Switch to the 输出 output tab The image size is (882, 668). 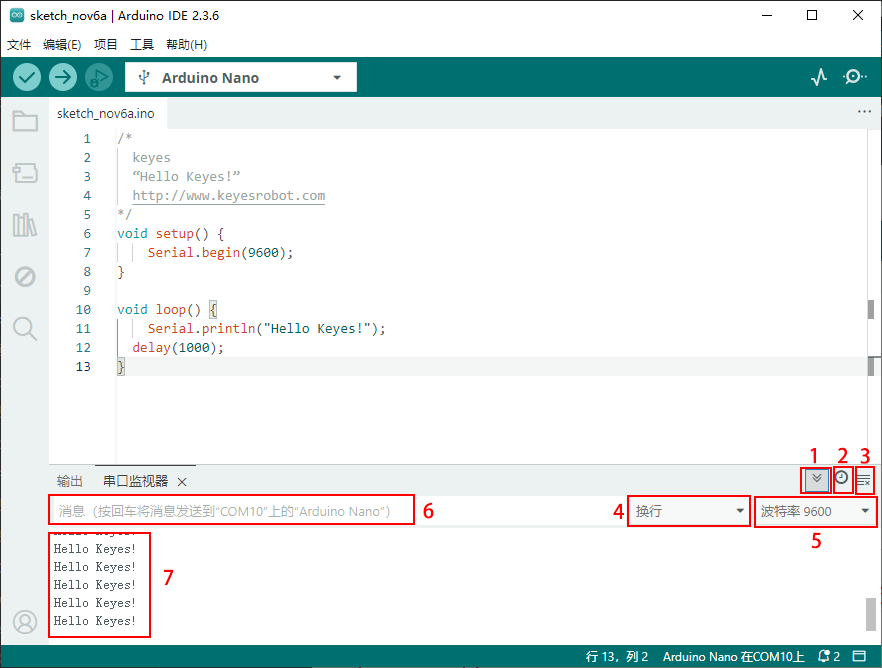(70, 481)
